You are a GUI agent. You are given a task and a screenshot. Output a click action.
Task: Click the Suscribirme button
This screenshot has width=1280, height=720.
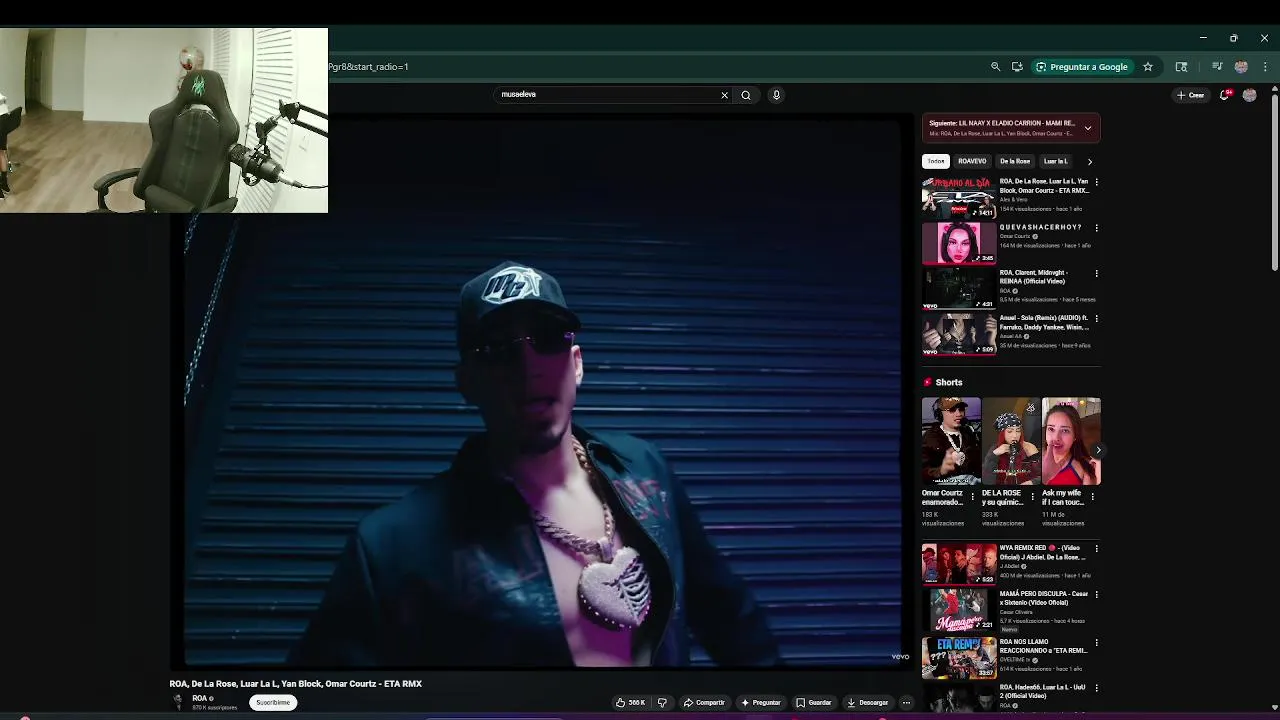coord(273,702)
